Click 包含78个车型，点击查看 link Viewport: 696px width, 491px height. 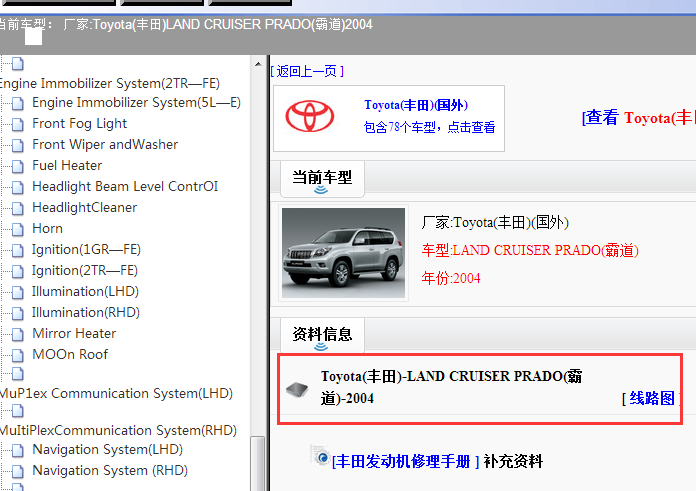429,127
